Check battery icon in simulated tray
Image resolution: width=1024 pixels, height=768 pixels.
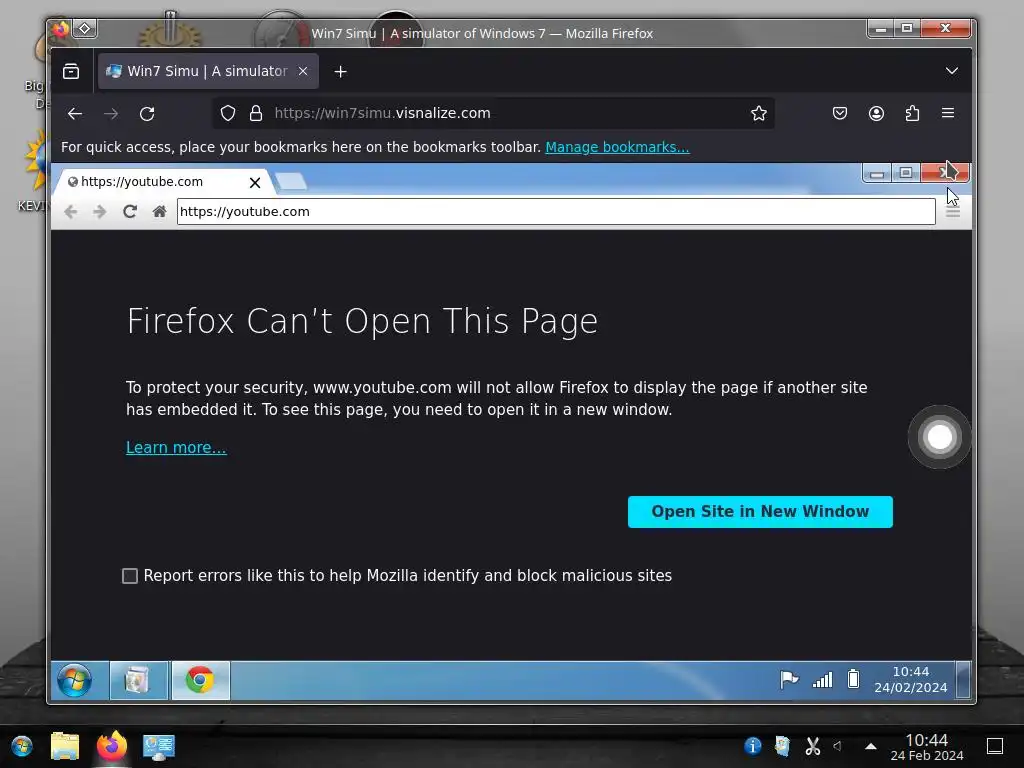point(853,679)
